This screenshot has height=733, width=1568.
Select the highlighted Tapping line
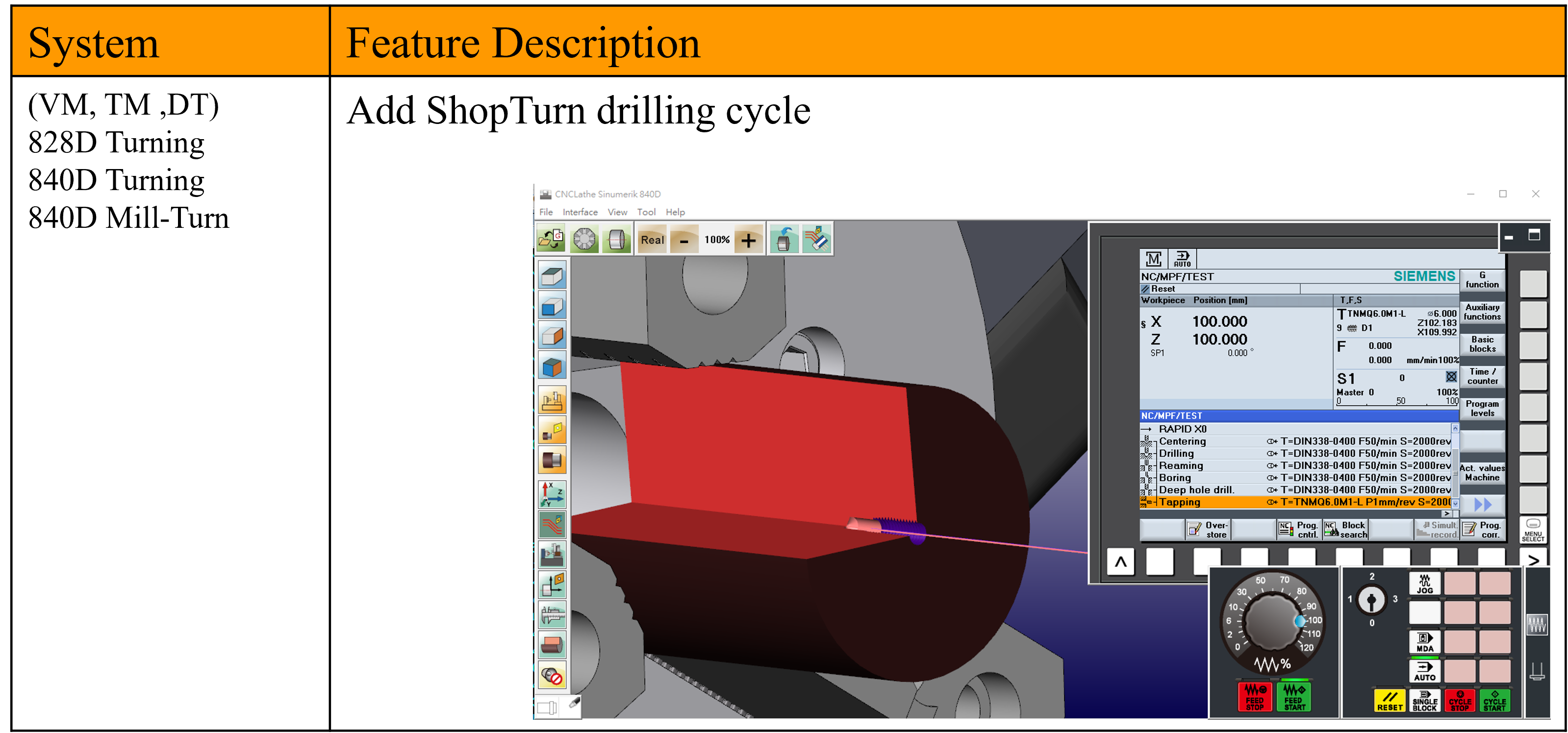1296,502
